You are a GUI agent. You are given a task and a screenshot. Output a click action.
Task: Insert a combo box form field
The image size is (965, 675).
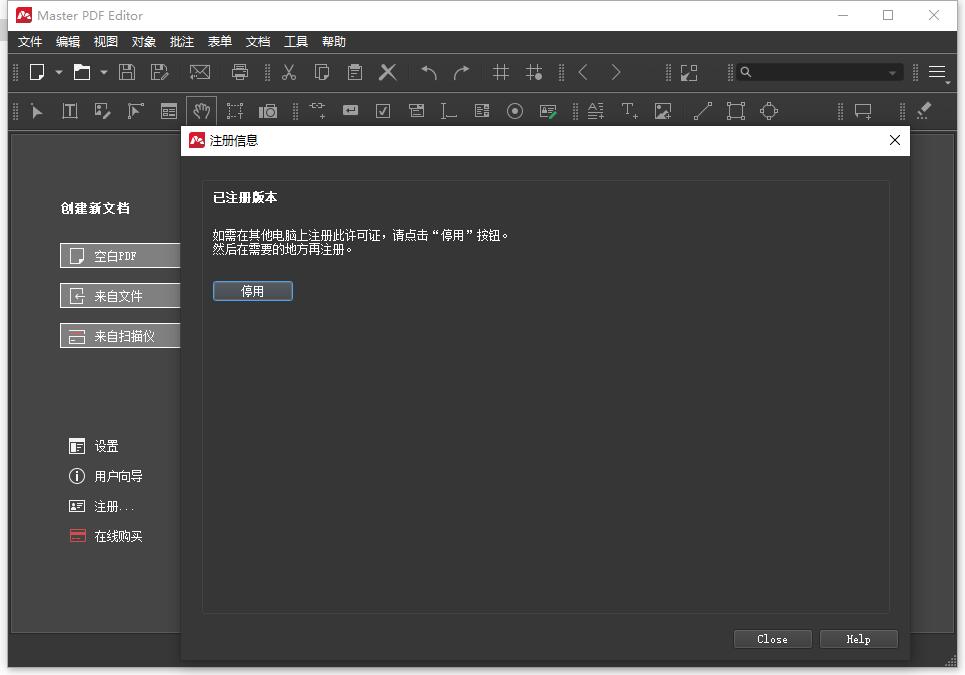pyautogui.click(x=417, y=111)
